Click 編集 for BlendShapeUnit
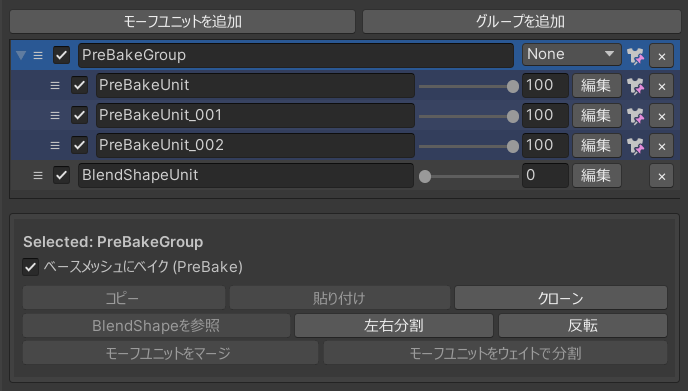This screenshot has height=391, width=688. (596, 176)
